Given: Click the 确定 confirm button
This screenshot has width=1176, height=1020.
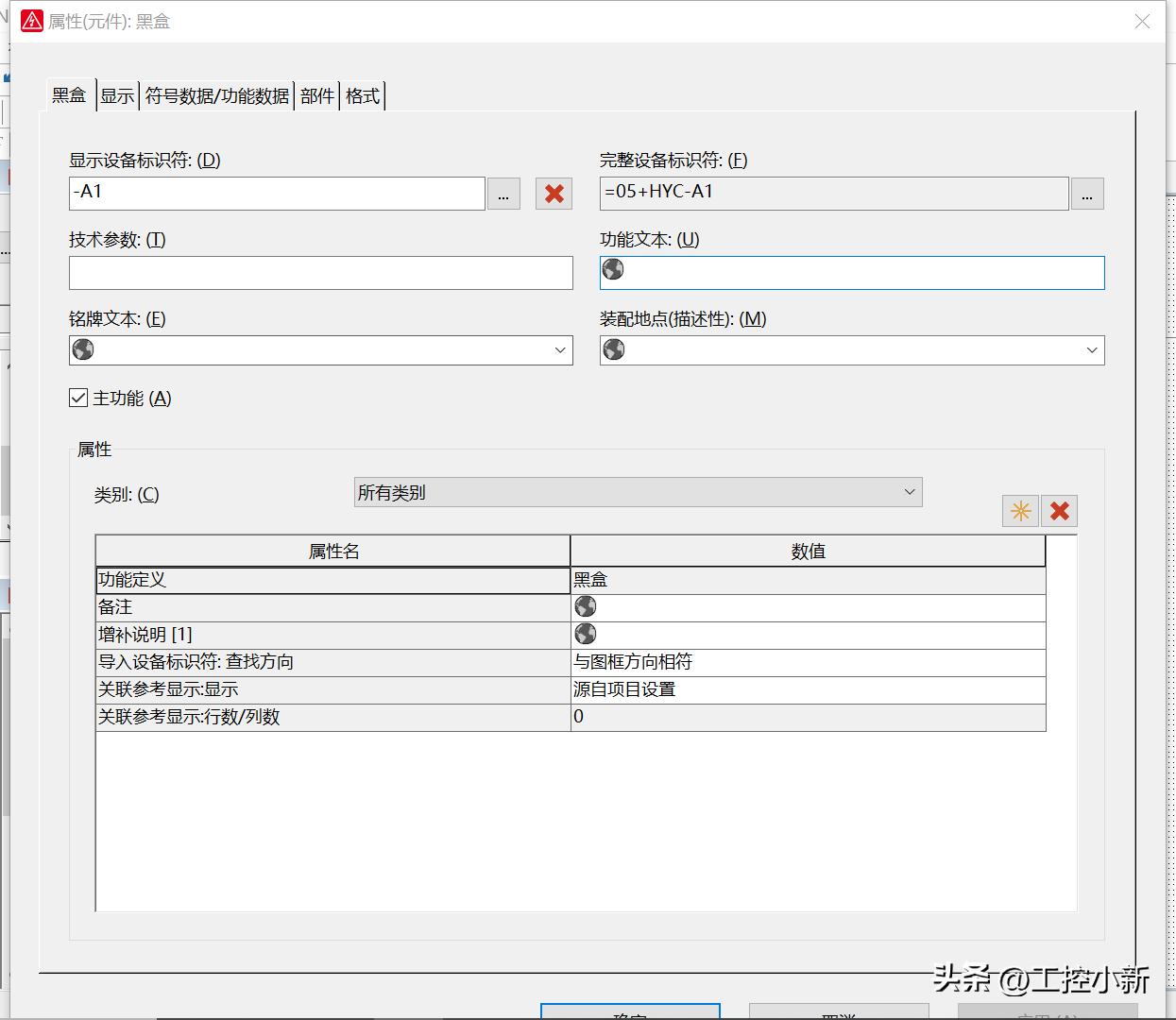Looking at the screenshot, I should coord(628,1015).
